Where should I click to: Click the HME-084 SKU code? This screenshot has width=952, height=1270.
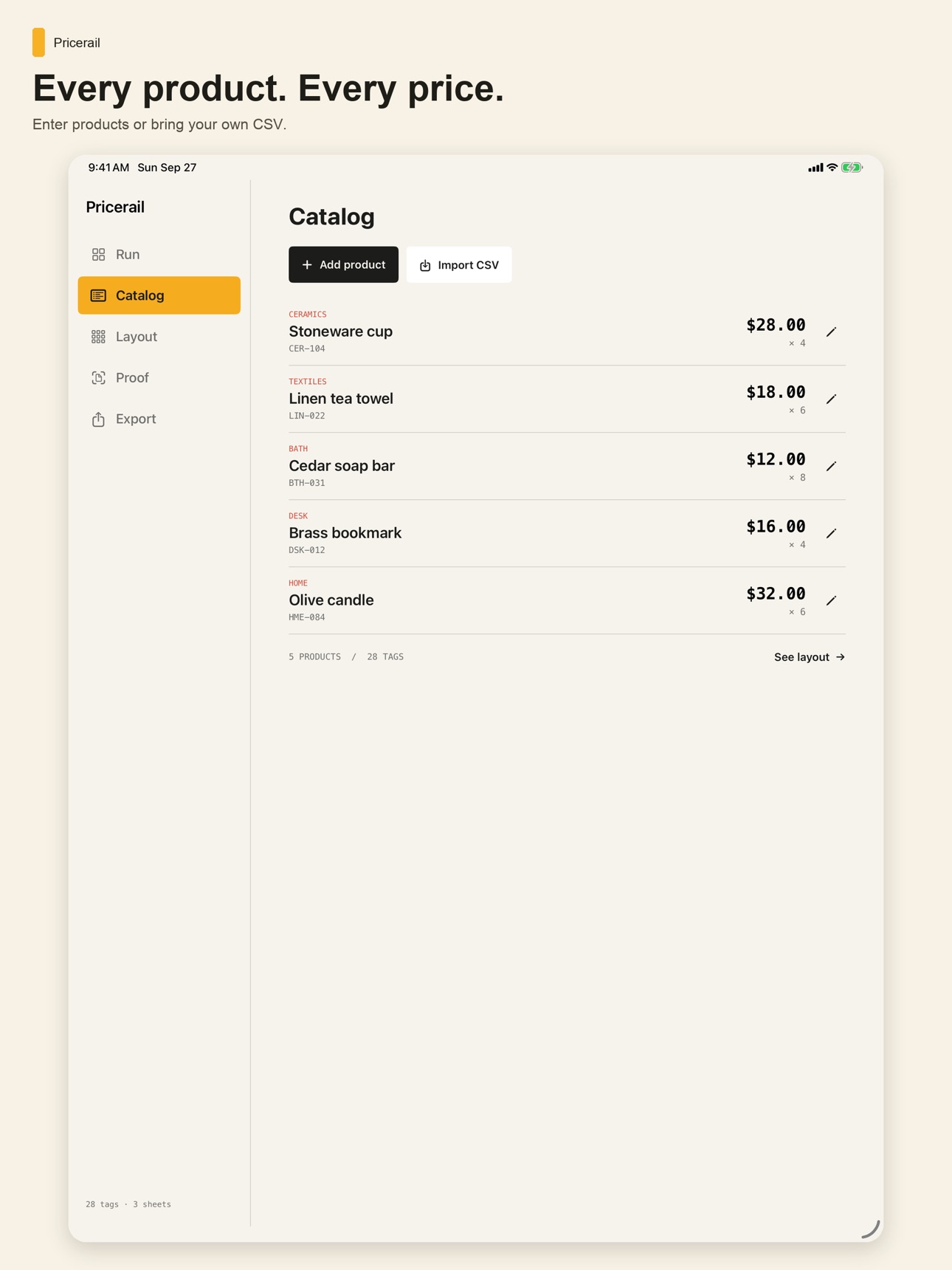(x=307, y=617)
